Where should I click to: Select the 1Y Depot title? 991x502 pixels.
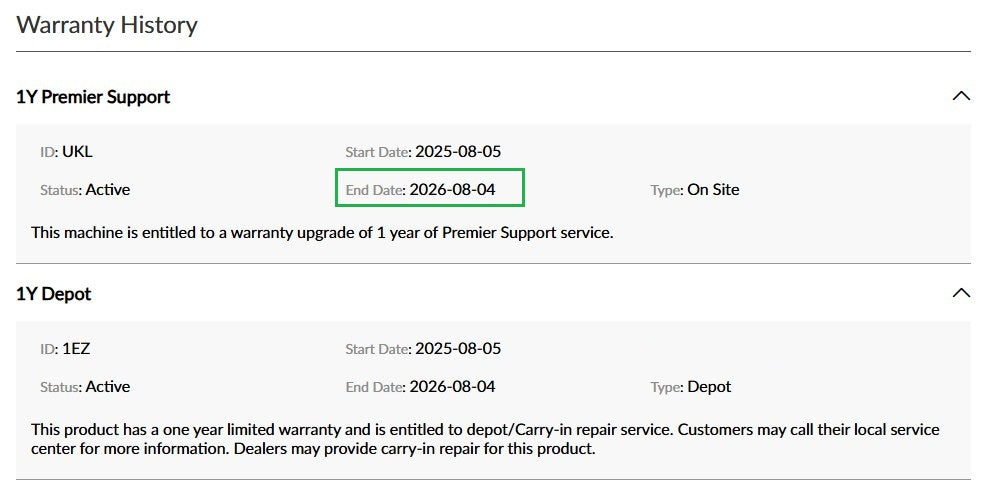(54, 294)
